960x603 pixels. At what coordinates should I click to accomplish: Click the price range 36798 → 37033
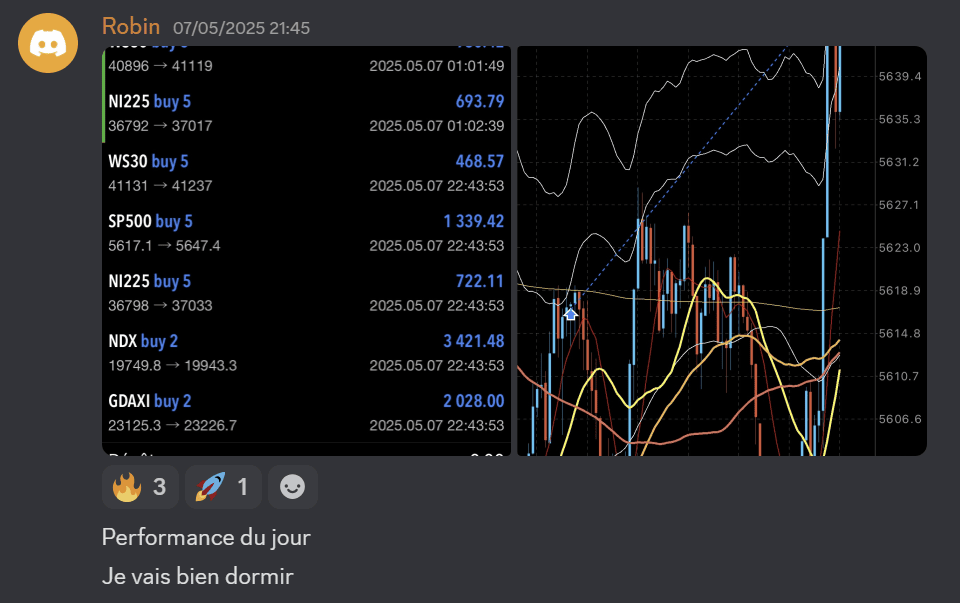(160, 305)
